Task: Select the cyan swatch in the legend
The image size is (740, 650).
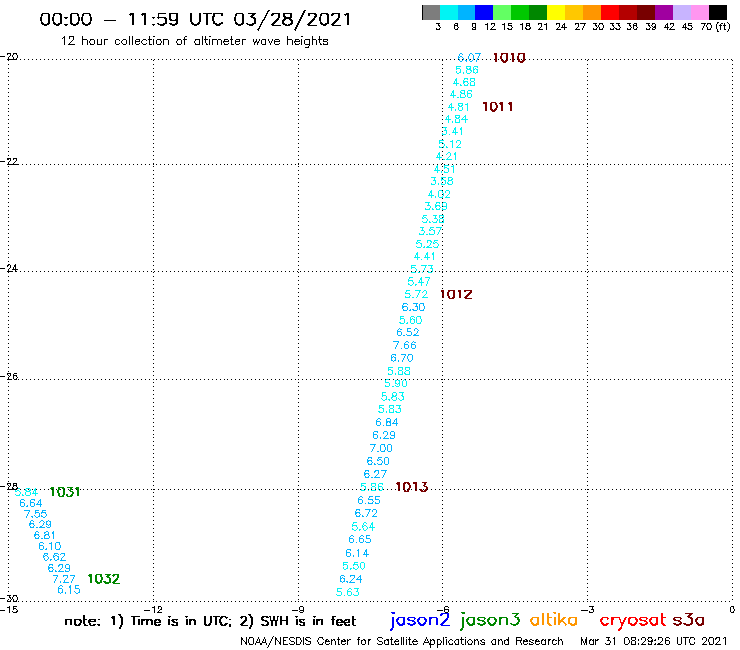Action: coord(449,12)
